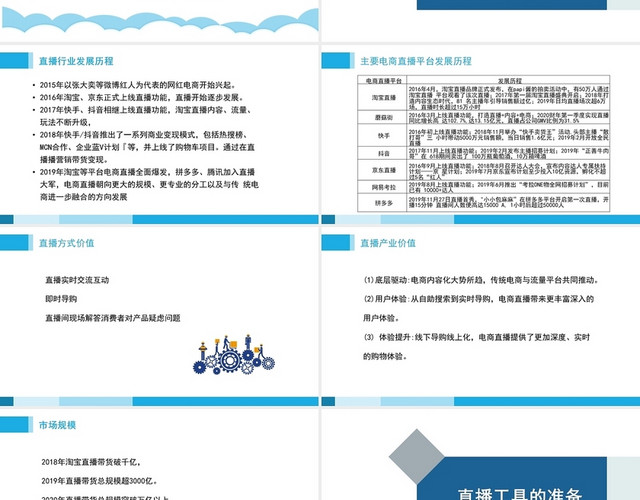The width and height of the screenshot is (640, 500).
Task: Click the bullet starting with 2015年以张大奕
Action: (x=138, y=85)
